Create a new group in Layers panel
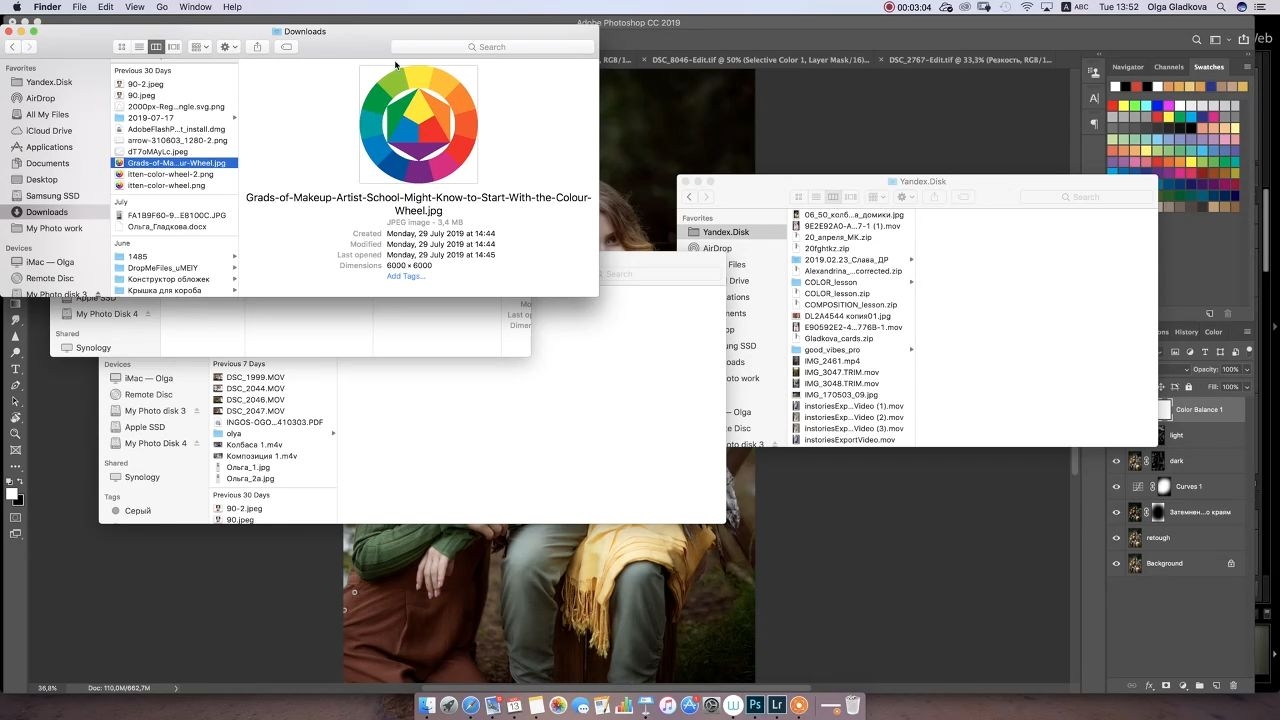Screen dimensions: 1280x720 pyautogui.click(x=1200, y=686)
